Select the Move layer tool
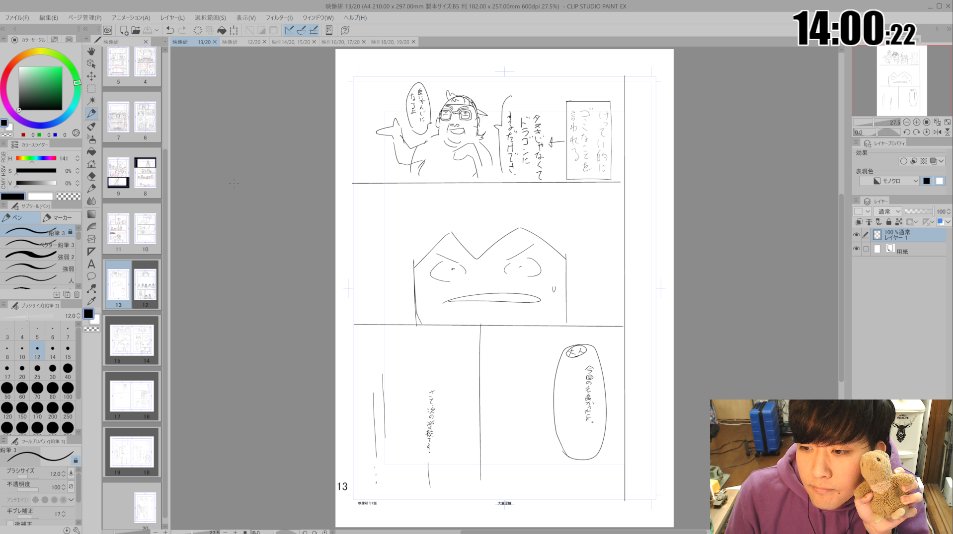953x534 pixels. 91,76
